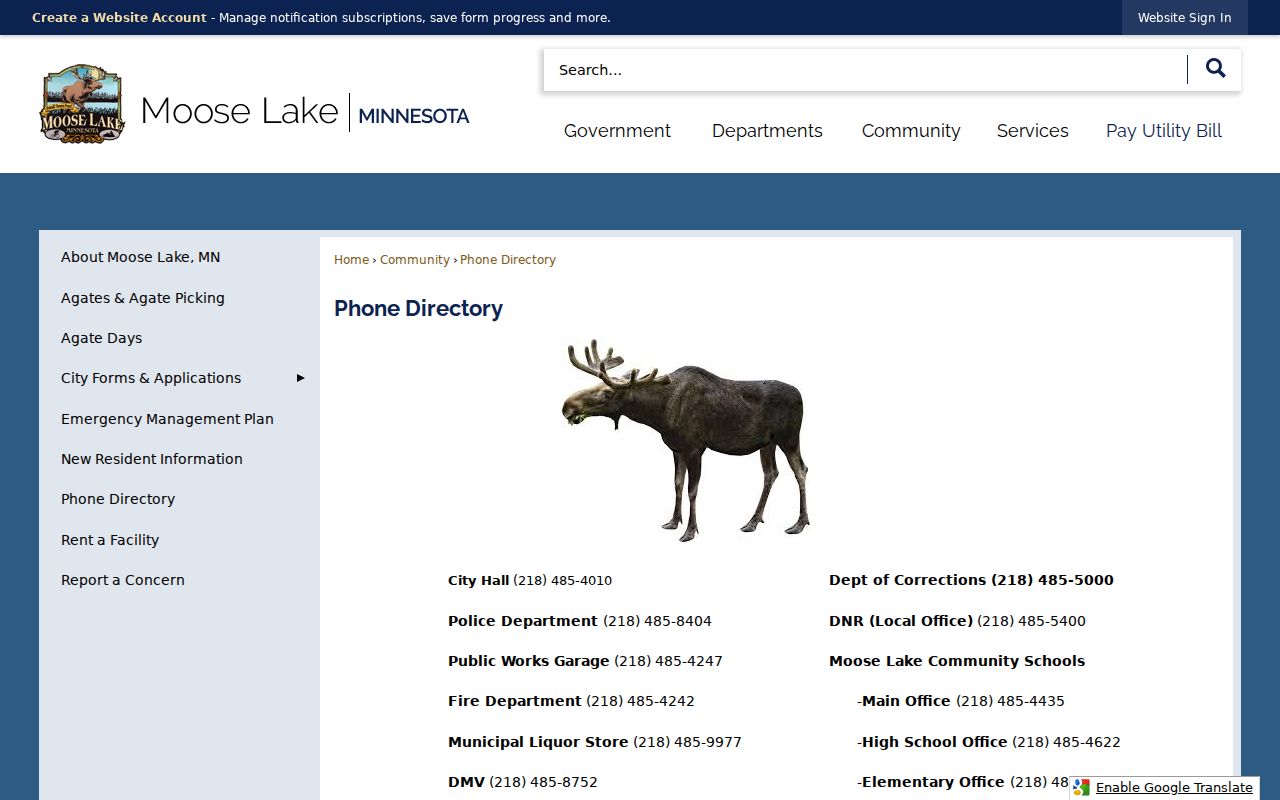Click the moose image
The height and width of the screenshot is (800, 1280).
[x=685, y=440]
